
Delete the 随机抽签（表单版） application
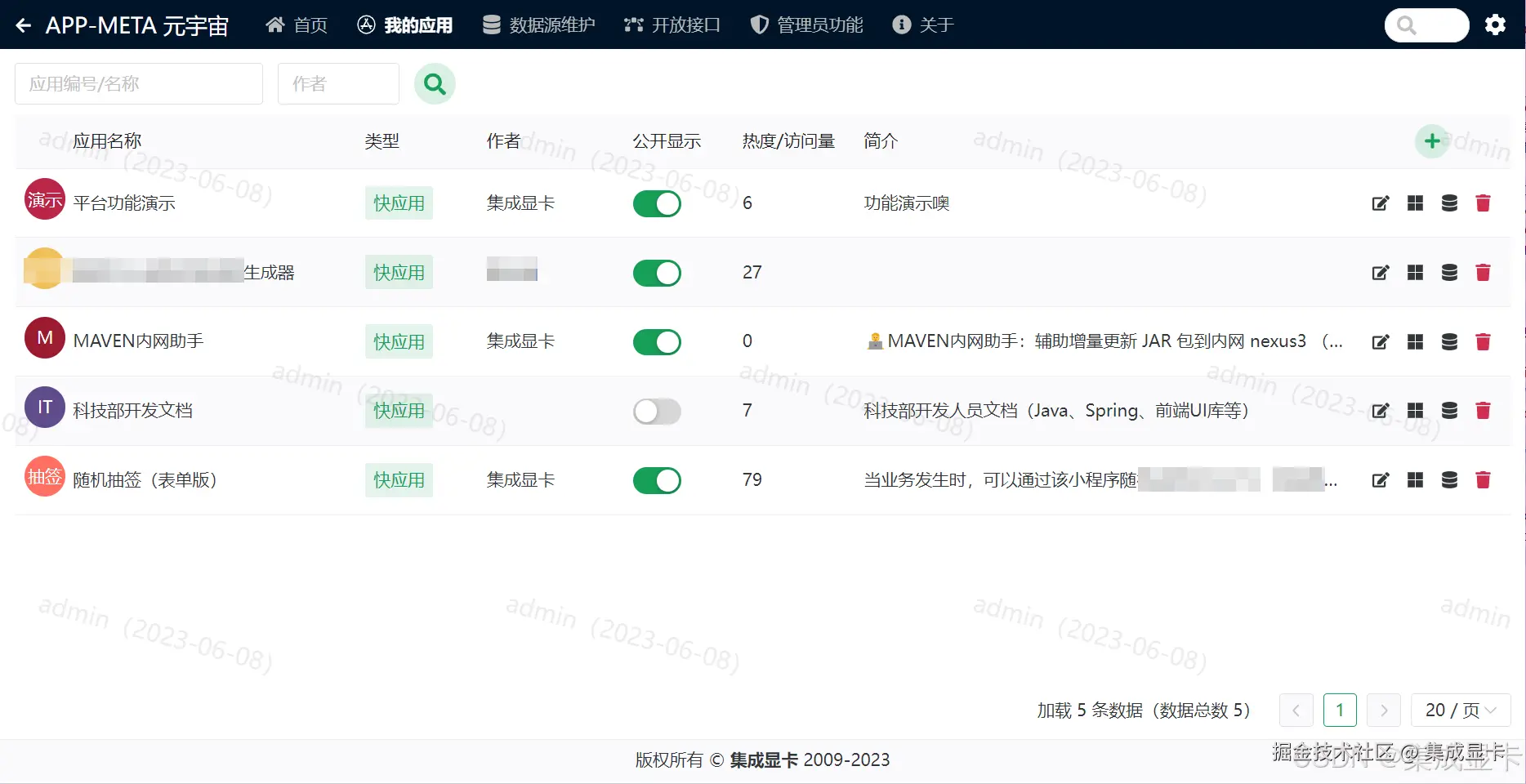(1484, 480)
